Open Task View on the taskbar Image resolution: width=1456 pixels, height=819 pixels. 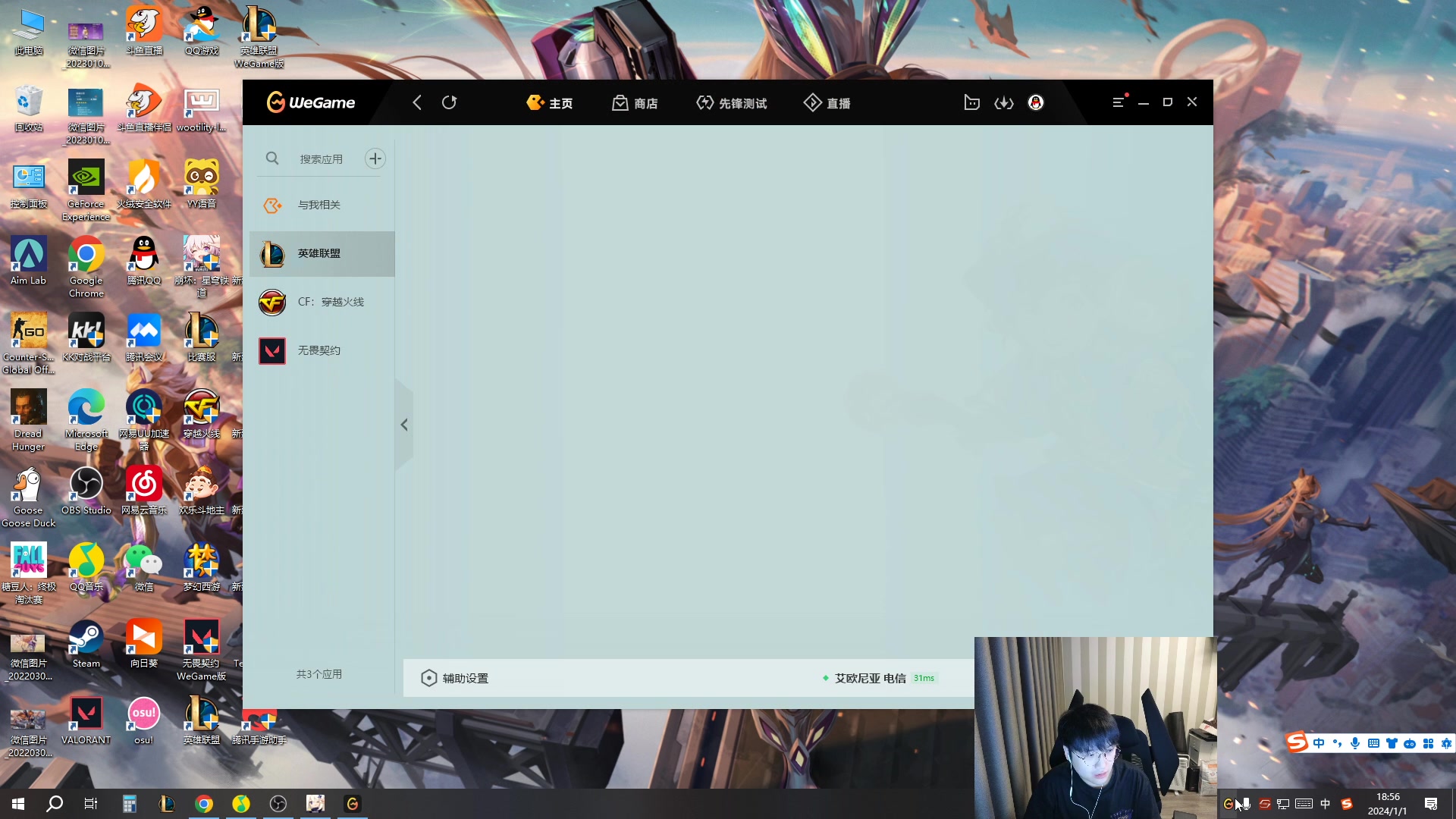coord(91,804)
